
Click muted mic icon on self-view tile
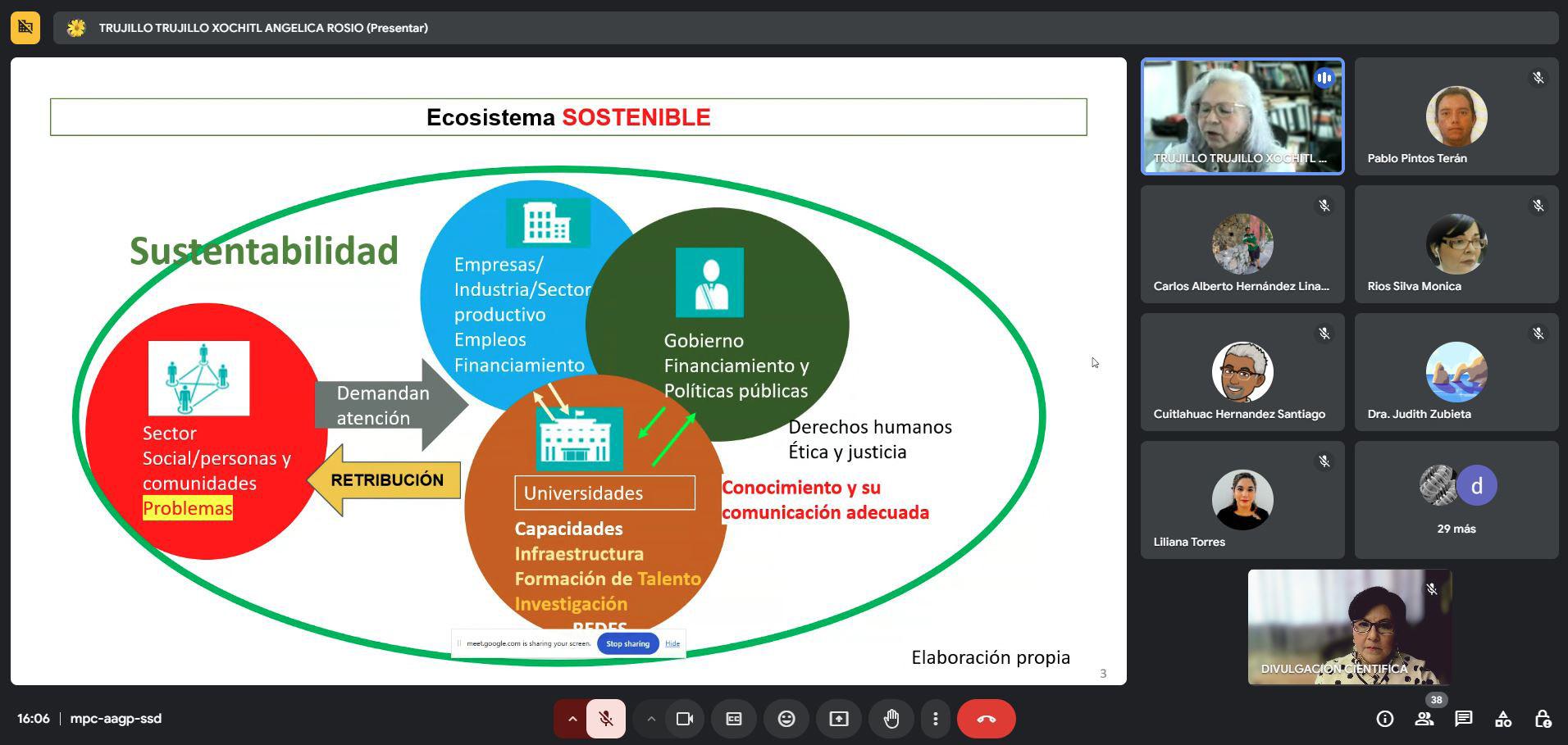1432,589
